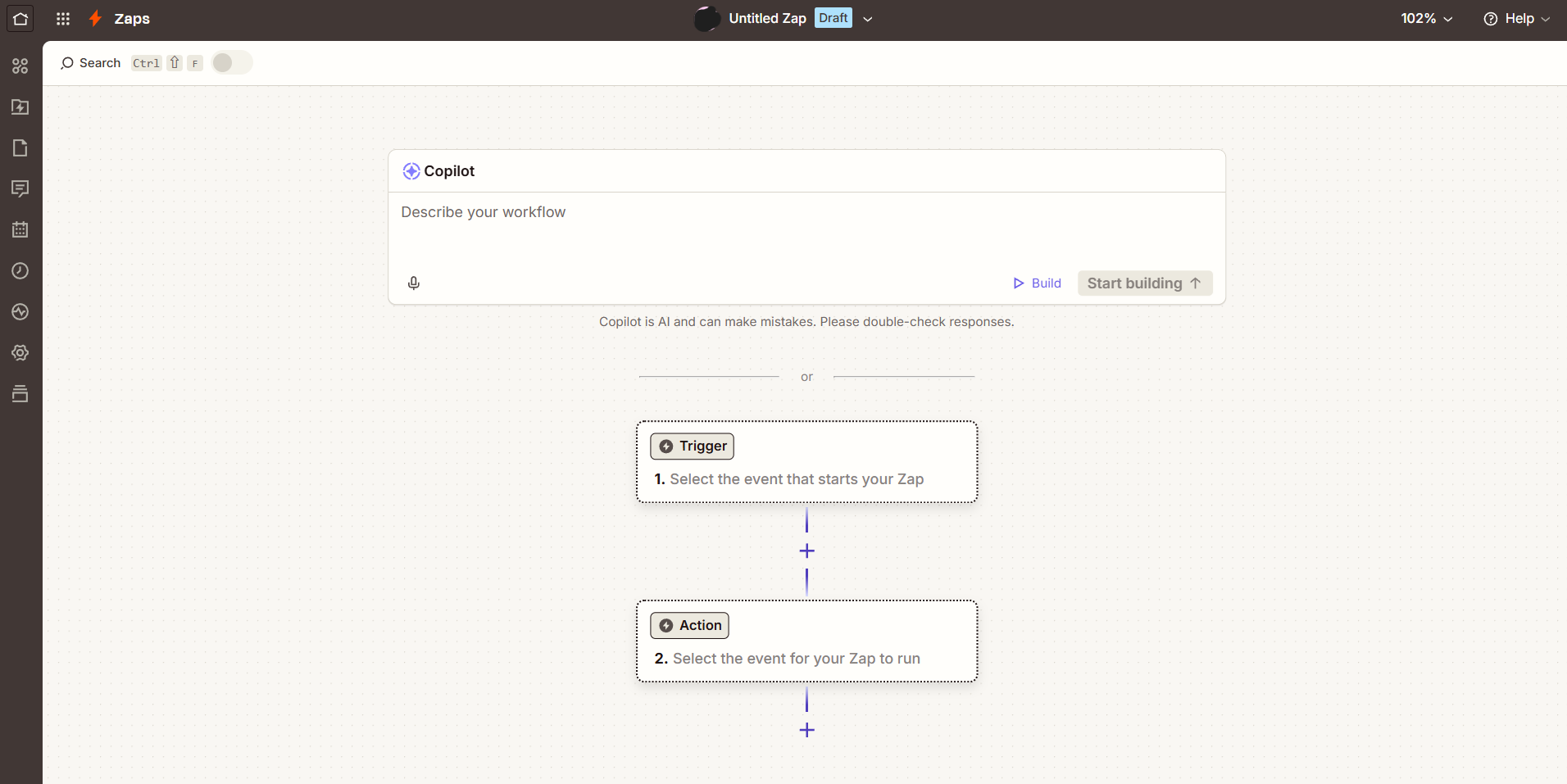The height and width of the screenshot is (784, 1567).
Task: Open the activity pulse status icon in sidebar
Action: click(x=20, y=311)
